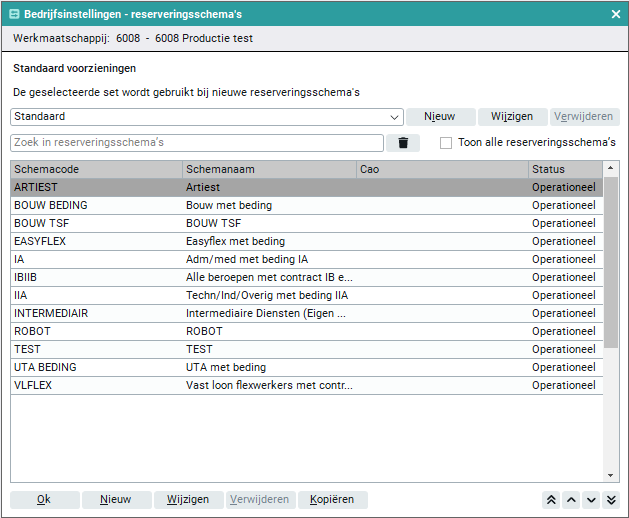Sort by the Status column header
The height and width of the screenshot is (518, 629).
coord(566,169)
